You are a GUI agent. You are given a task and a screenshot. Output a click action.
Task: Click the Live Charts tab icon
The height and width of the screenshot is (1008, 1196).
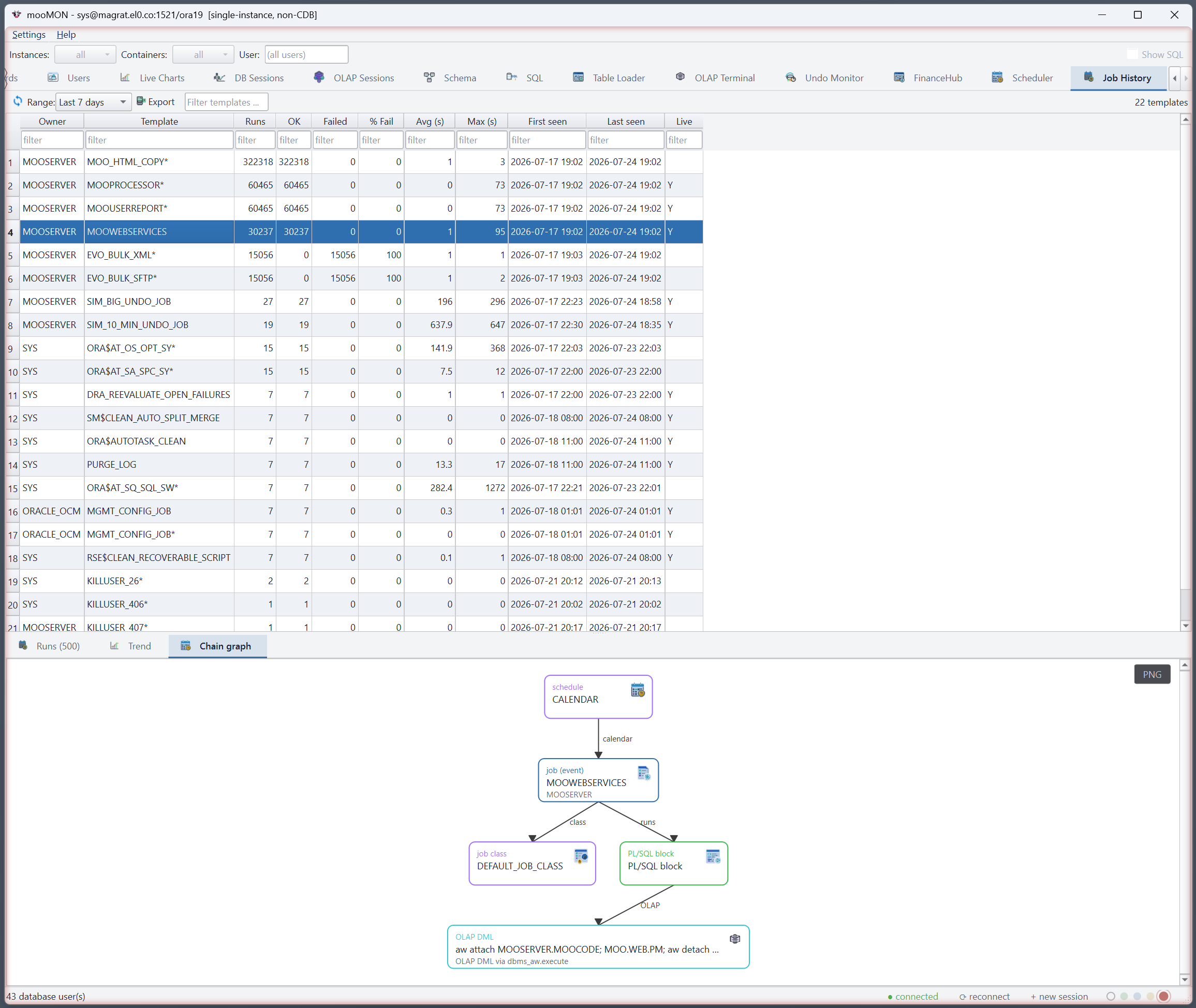(125, 77)
